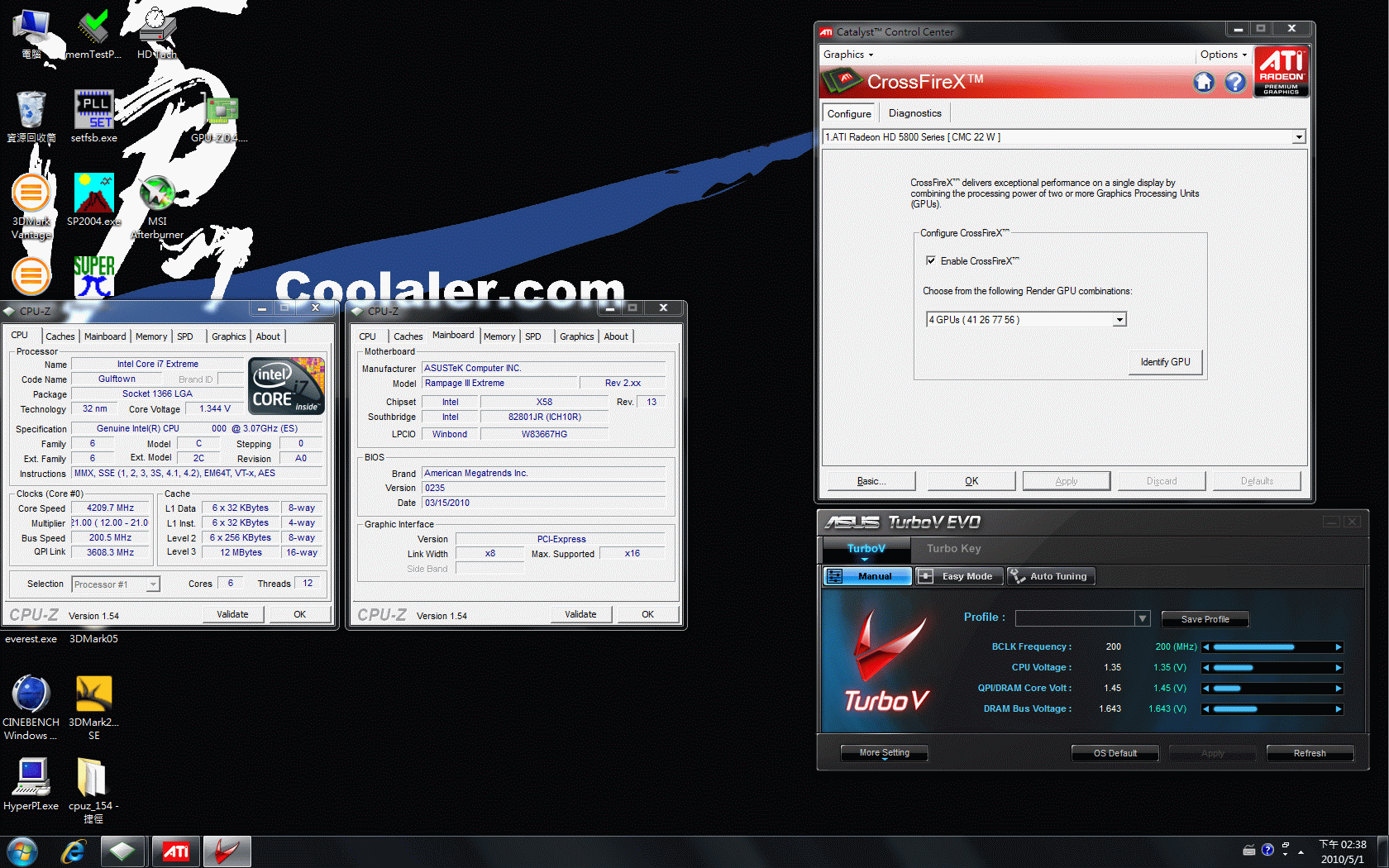Click OK in Catalyst Control Center
The width and height of the screenshot is (1389, 868).
(971, 481)
